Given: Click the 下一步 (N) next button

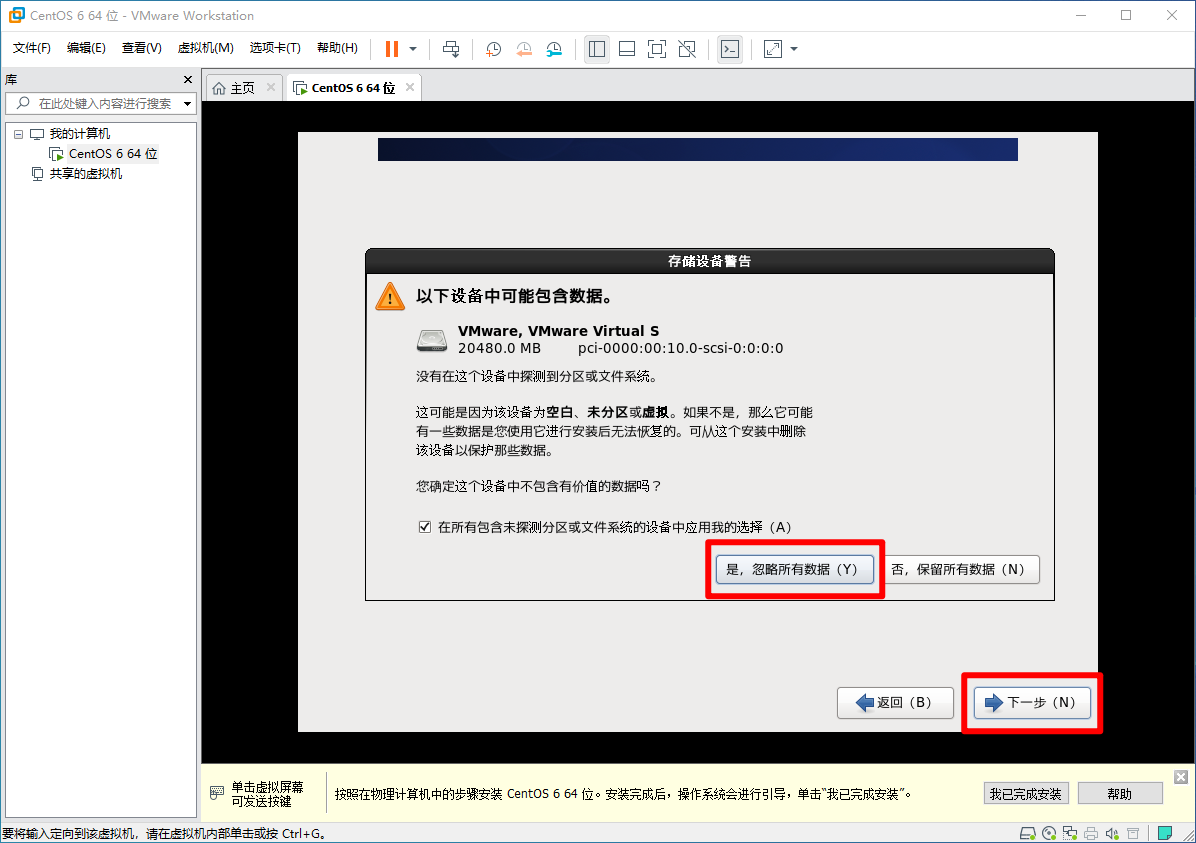Looking at the screenshot, I should (1031, 703).
